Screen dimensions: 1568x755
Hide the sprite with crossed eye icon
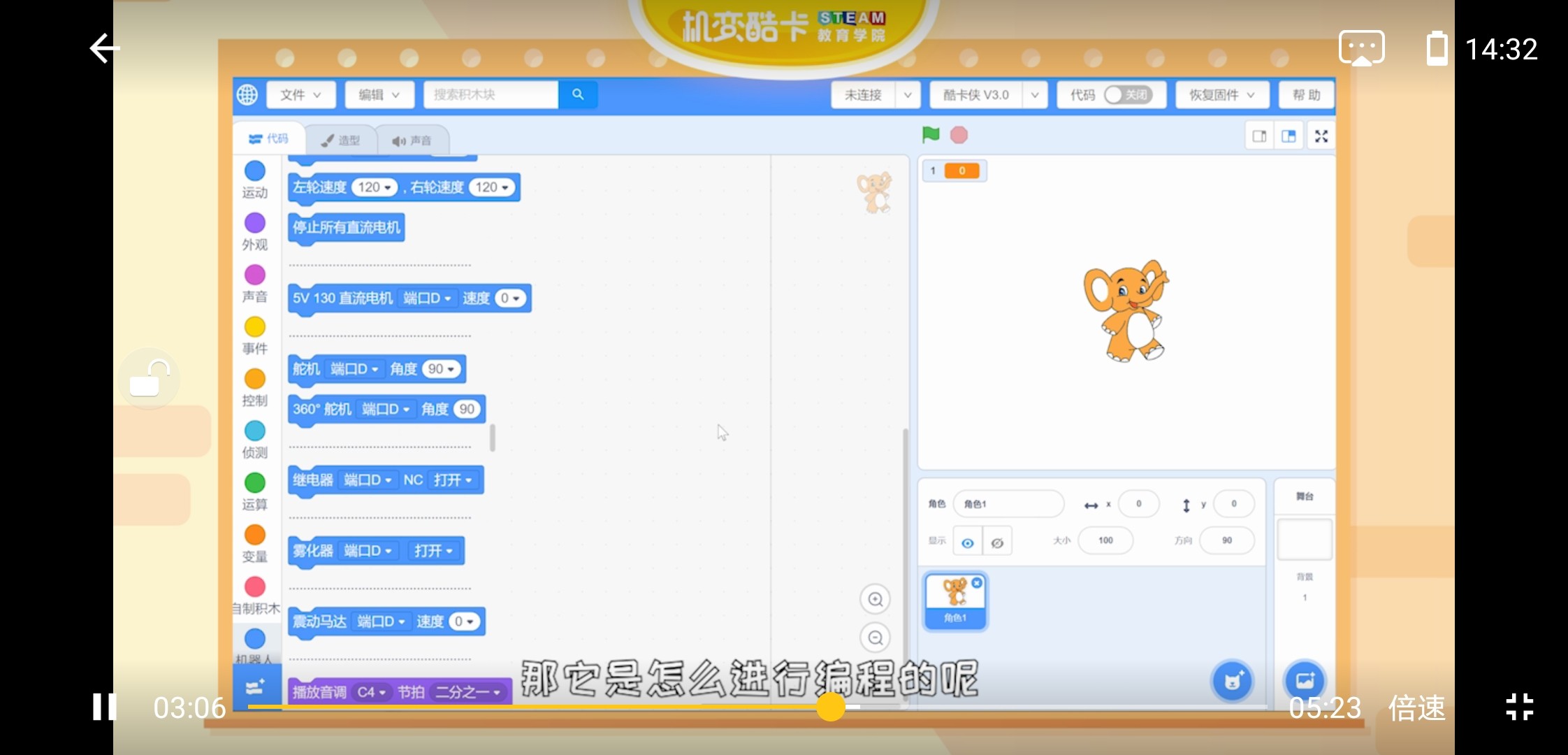(997, 542)
